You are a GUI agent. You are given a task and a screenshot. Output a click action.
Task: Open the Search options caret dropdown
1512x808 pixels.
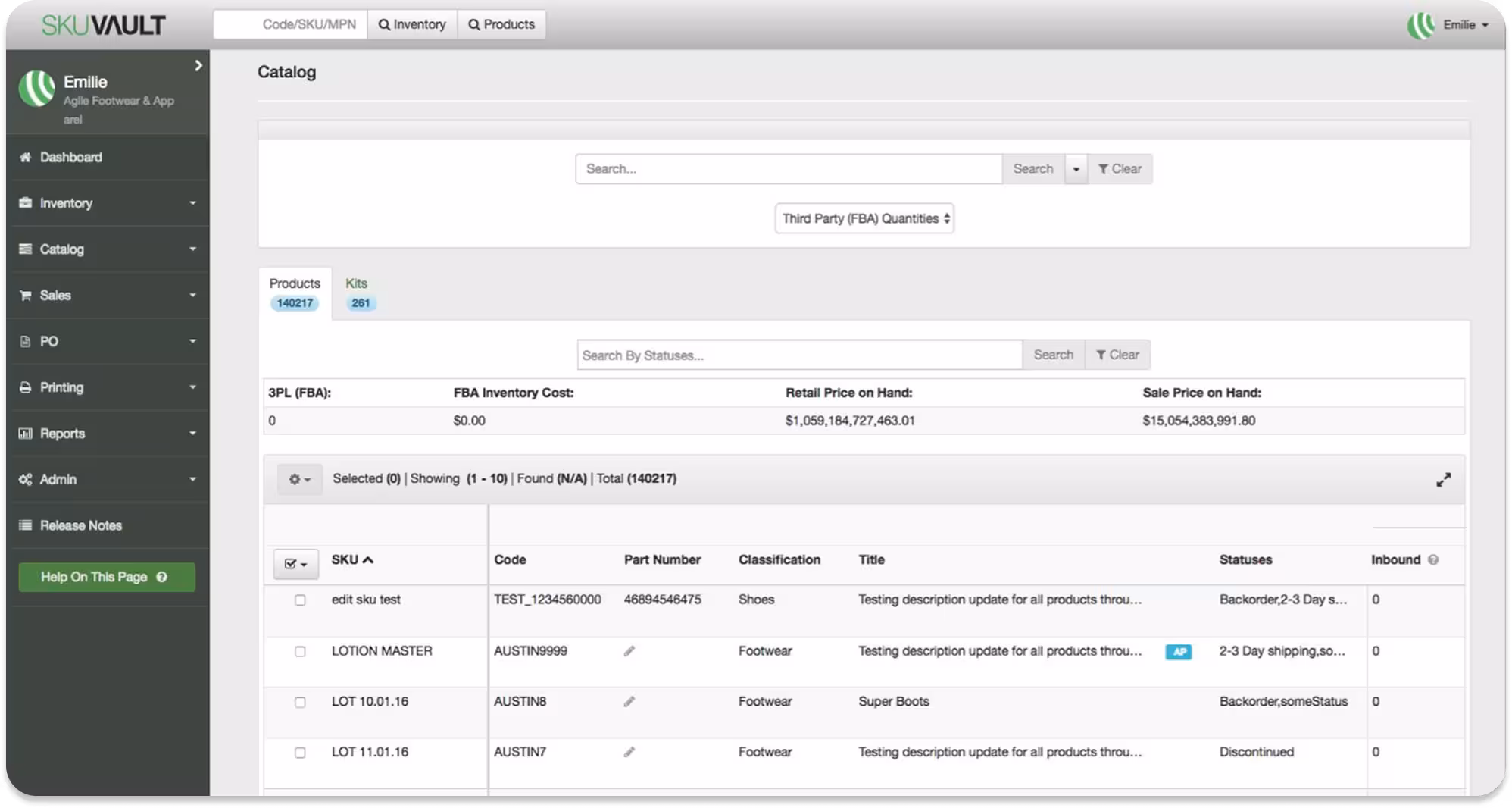pyautogui.click(x=1076, y=169)
